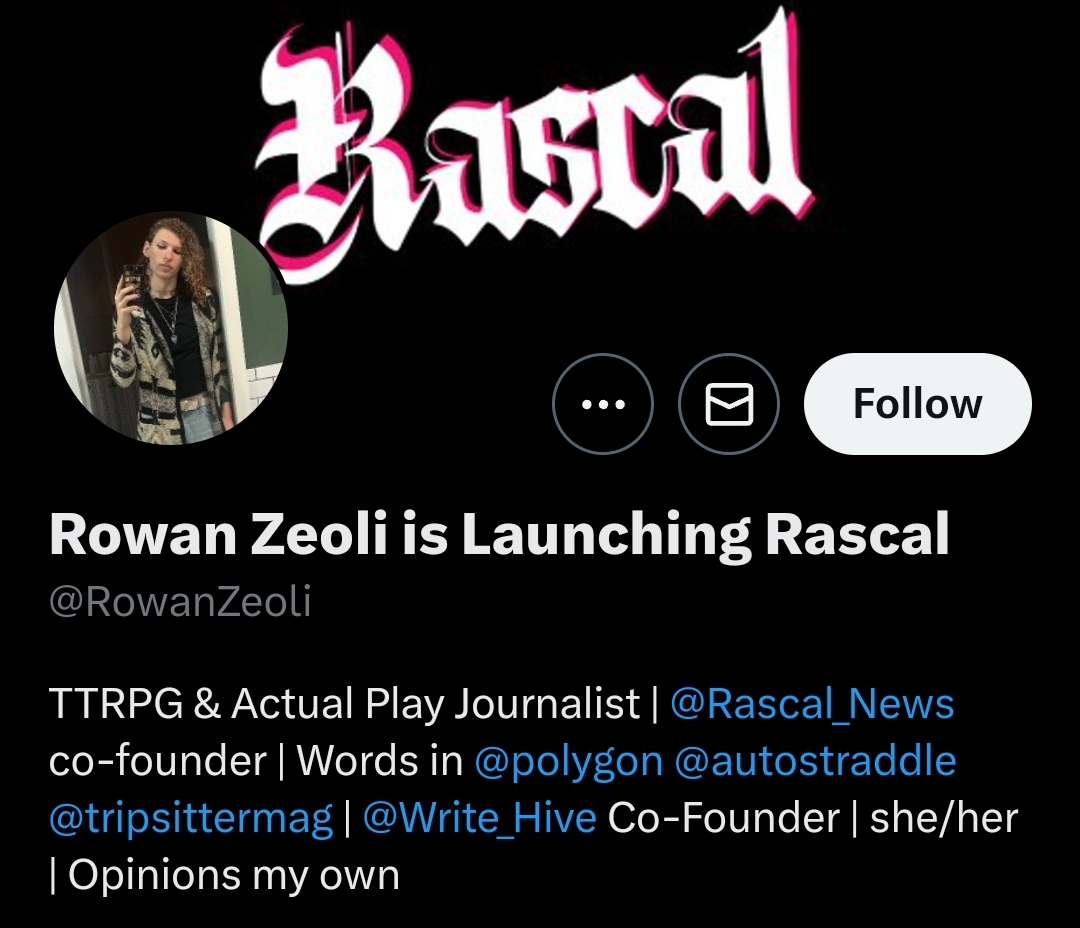Screen dimensions: 1080x928
Task: Click the Words in text before @polygon
Action: [380, 761]
